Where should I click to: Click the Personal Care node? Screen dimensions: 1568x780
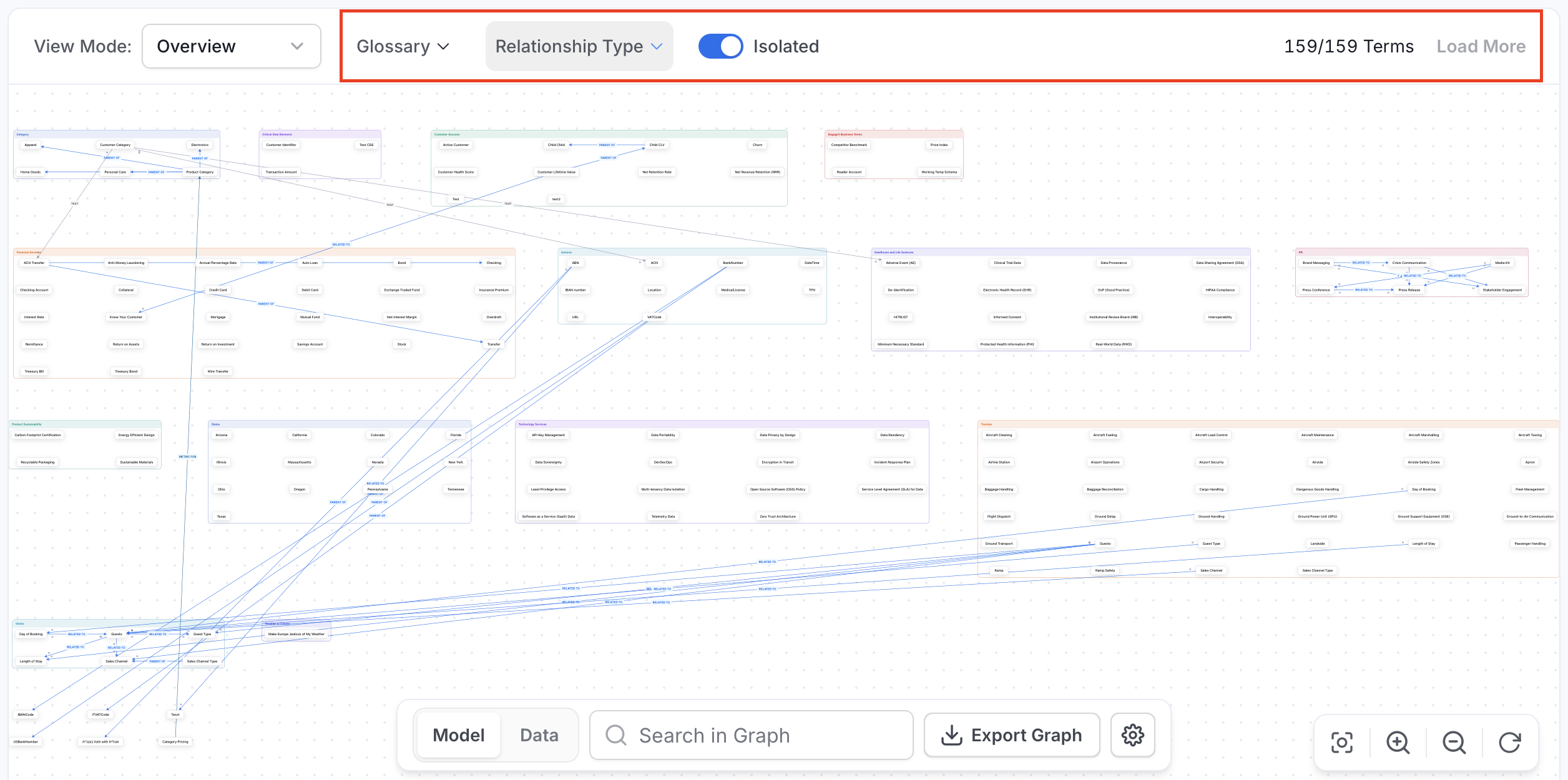pyautogui.click(x=115, y=172)
